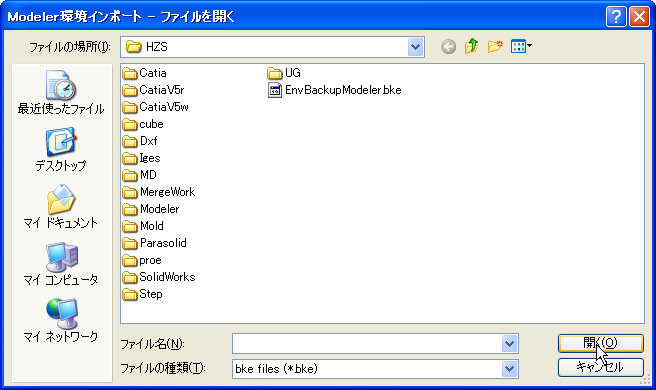Select the proe folder icon
The width and height of the screenshot is (656, 390).
(x=130, y=261)
